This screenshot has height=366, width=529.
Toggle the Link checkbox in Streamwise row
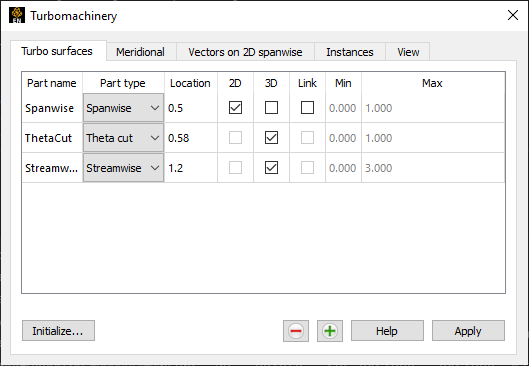point(307,168)
